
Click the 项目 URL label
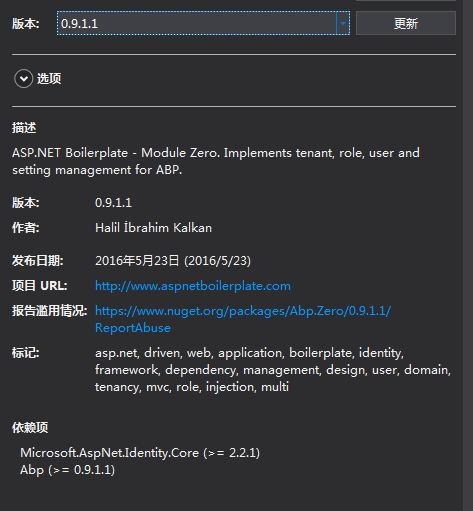pyautogui.click(x=40, y=286)
